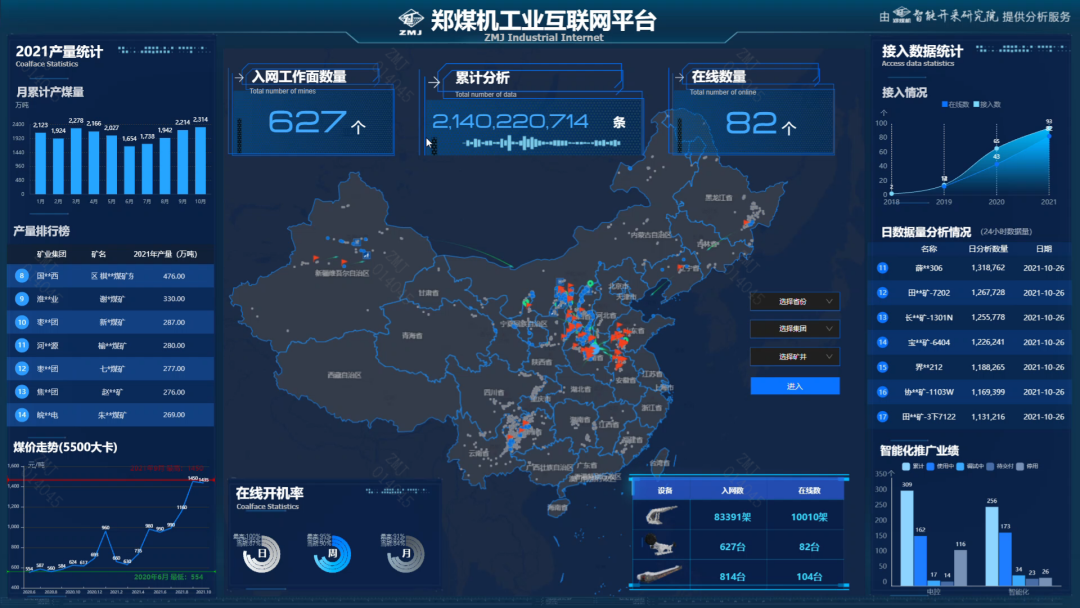Image resolution: width=1080 pixels, height=608 pixels.
Task: Click the 谢*煤矿 mine name cell
Action: (x=112, y=299)
